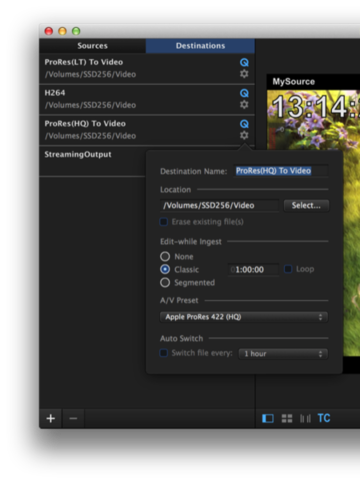The width and height of the screenshot is (360, 480).
Task: Open the Apple ProRes 422 (HQ) preset dropdown
Action: tap(244, 317)
